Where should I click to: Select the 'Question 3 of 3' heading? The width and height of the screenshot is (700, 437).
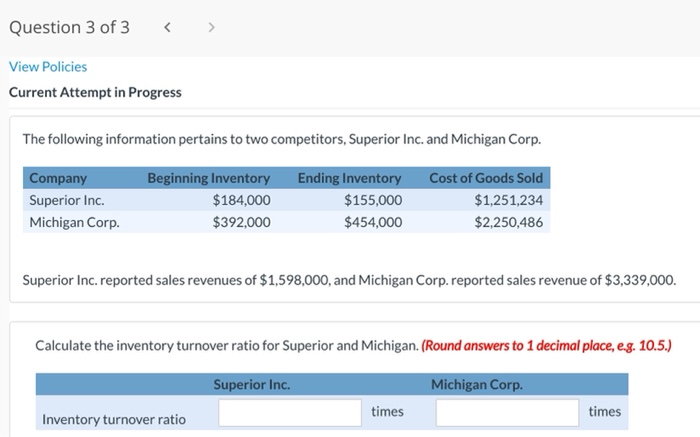69,27
